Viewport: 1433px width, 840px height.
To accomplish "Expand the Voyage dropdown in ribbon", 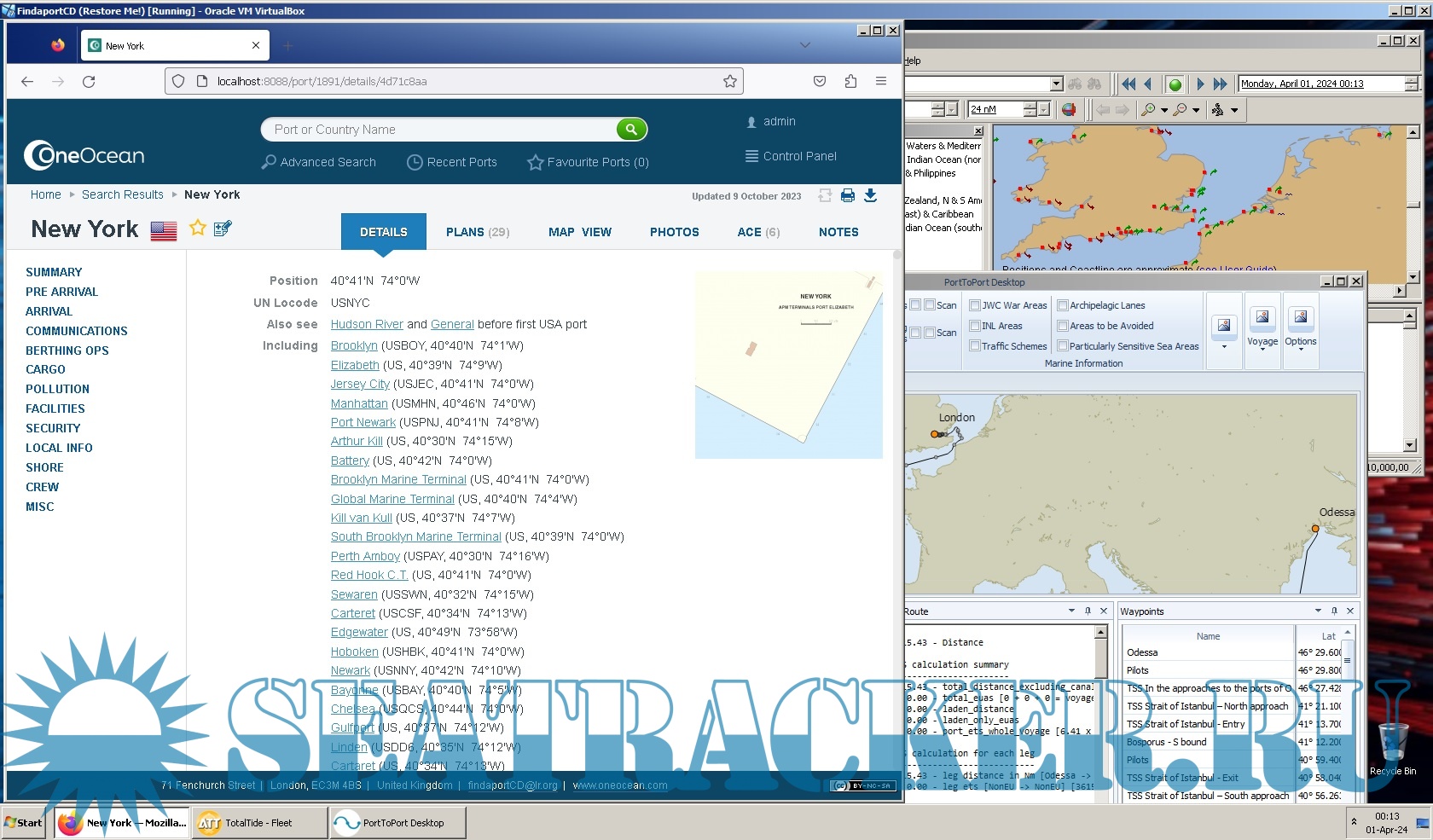I will (x=1262, y=349).
